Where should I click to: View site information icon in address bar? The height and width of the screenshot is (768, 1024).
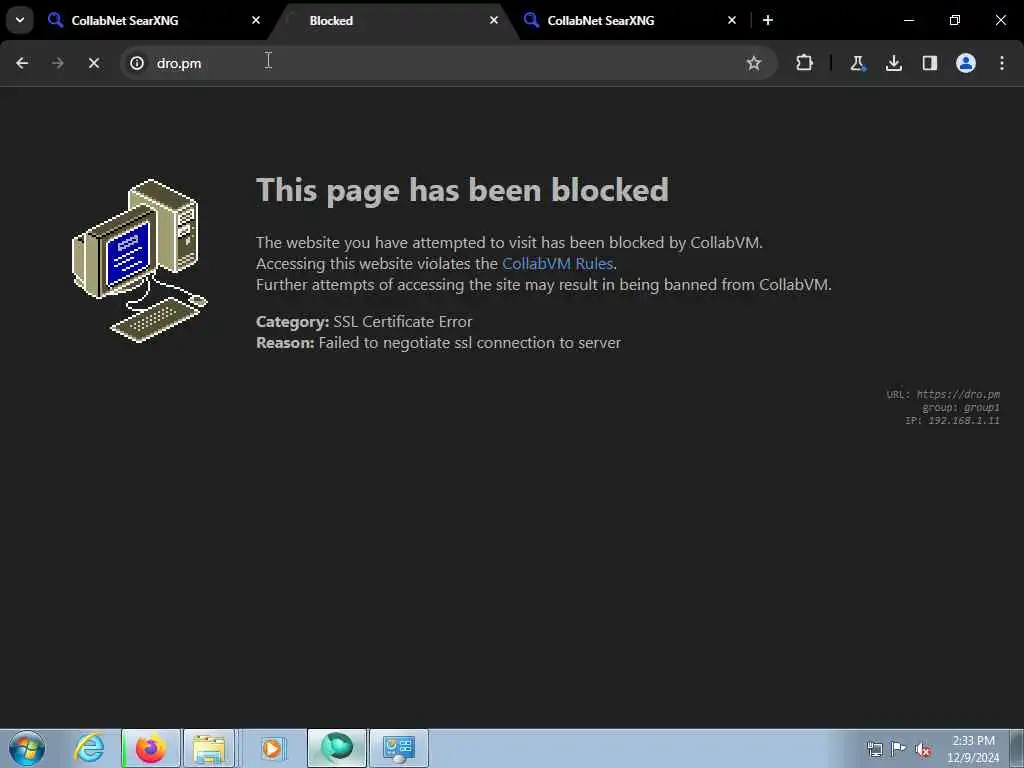tap(137, 63)
